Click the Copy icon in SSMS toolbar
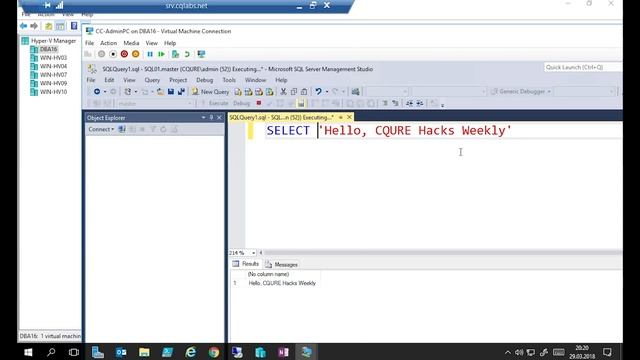Viewport: 640px width, 360px height. coord(293,91)
